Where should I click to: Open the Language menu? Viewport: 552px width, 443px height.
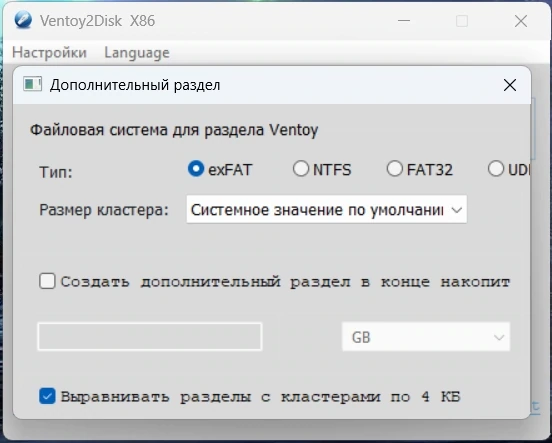pyautogui.click(x=137, y=53)
